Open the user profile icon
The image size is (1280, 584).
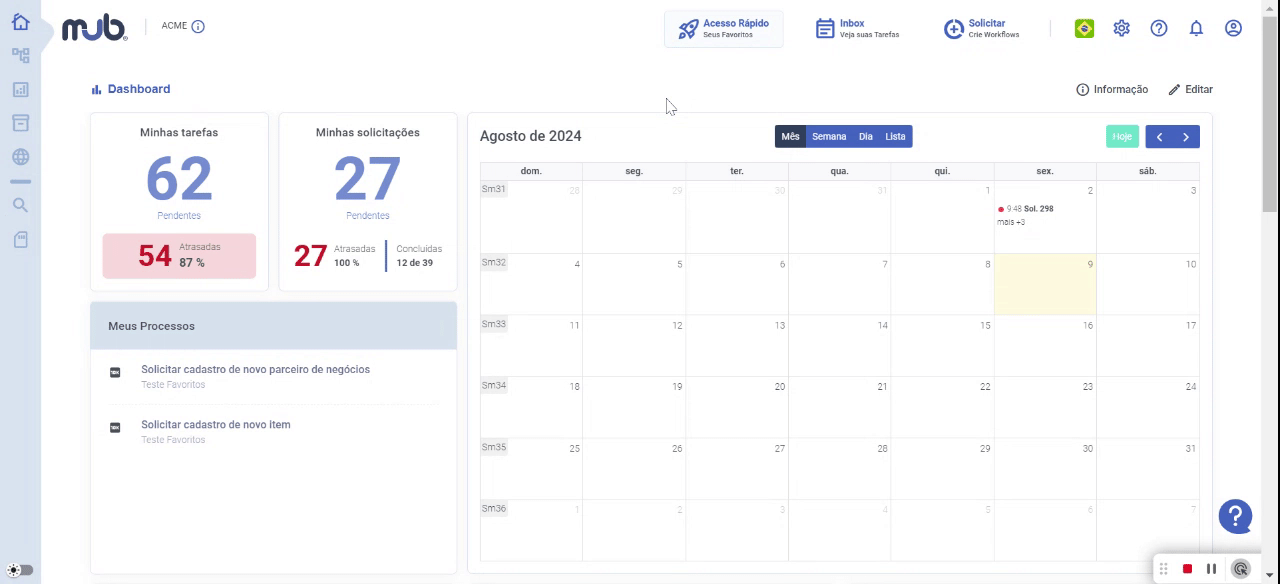point(1233,28)
